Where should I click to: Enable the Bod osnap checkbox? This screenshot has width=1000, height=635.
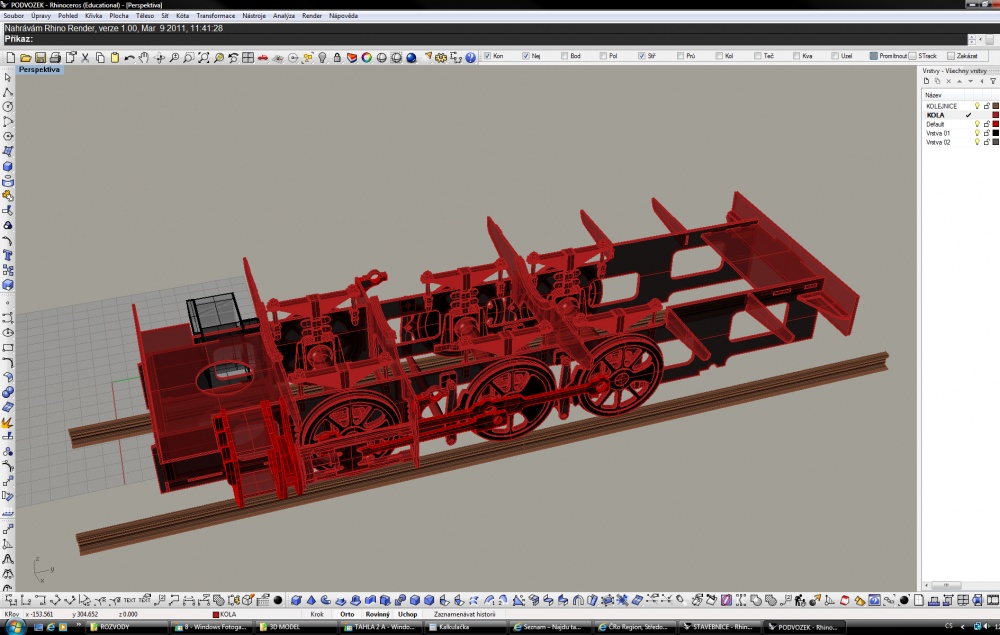564,56
